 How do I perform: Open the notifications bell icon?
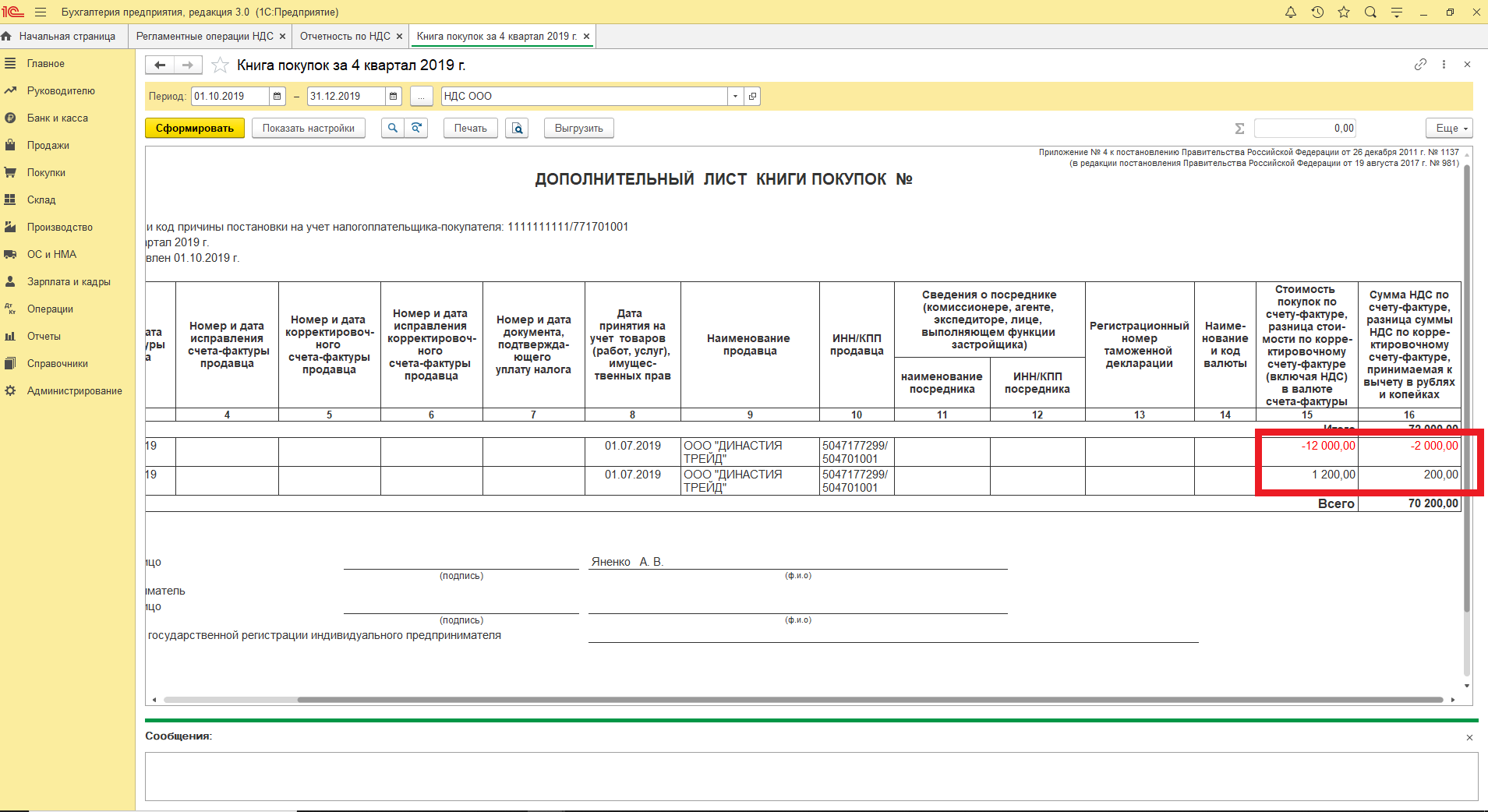pyautogui.click(x=1291, y=12)
